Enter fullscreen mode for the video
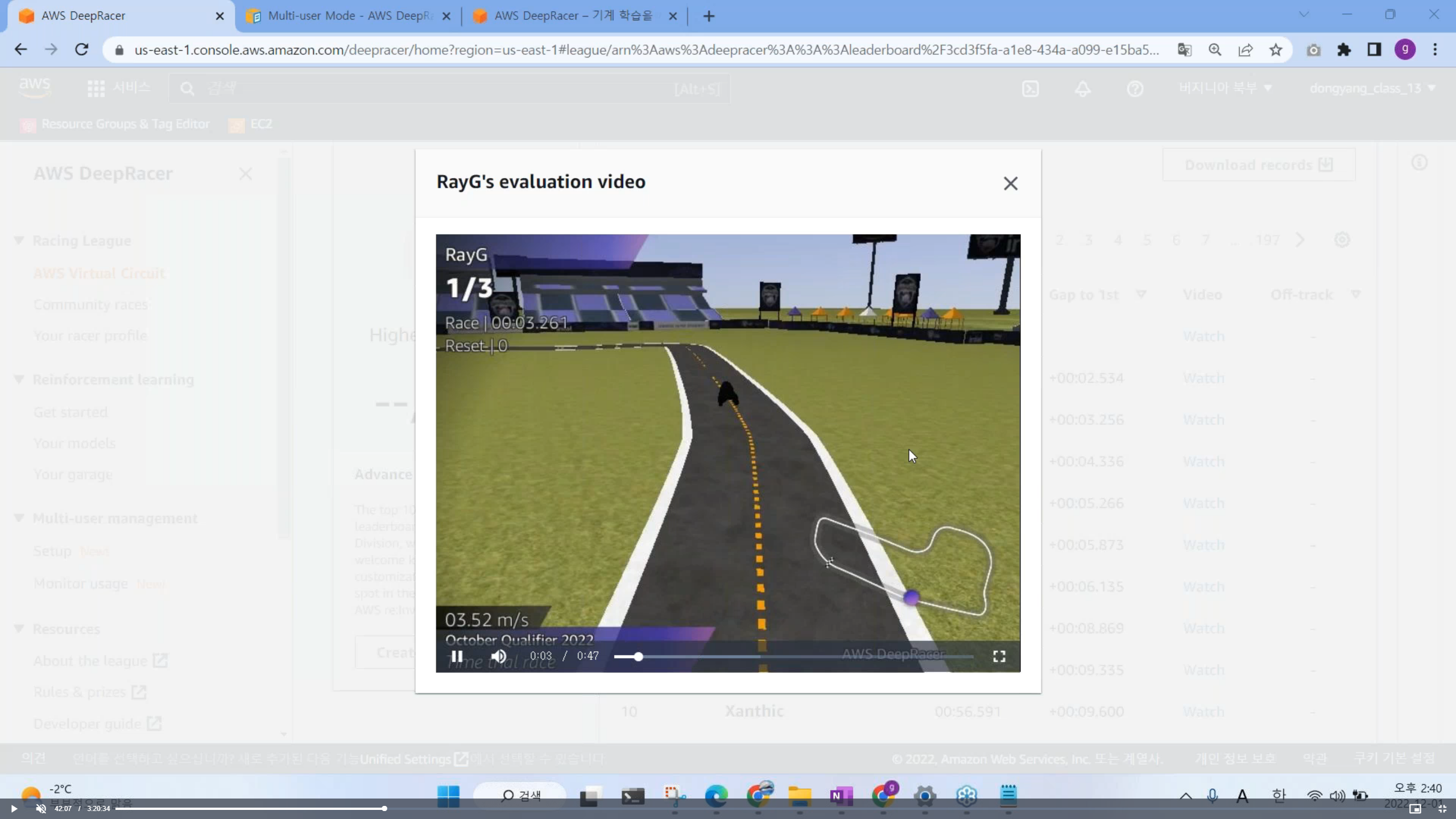1456x819 pixels. click(x=999, y=656)
